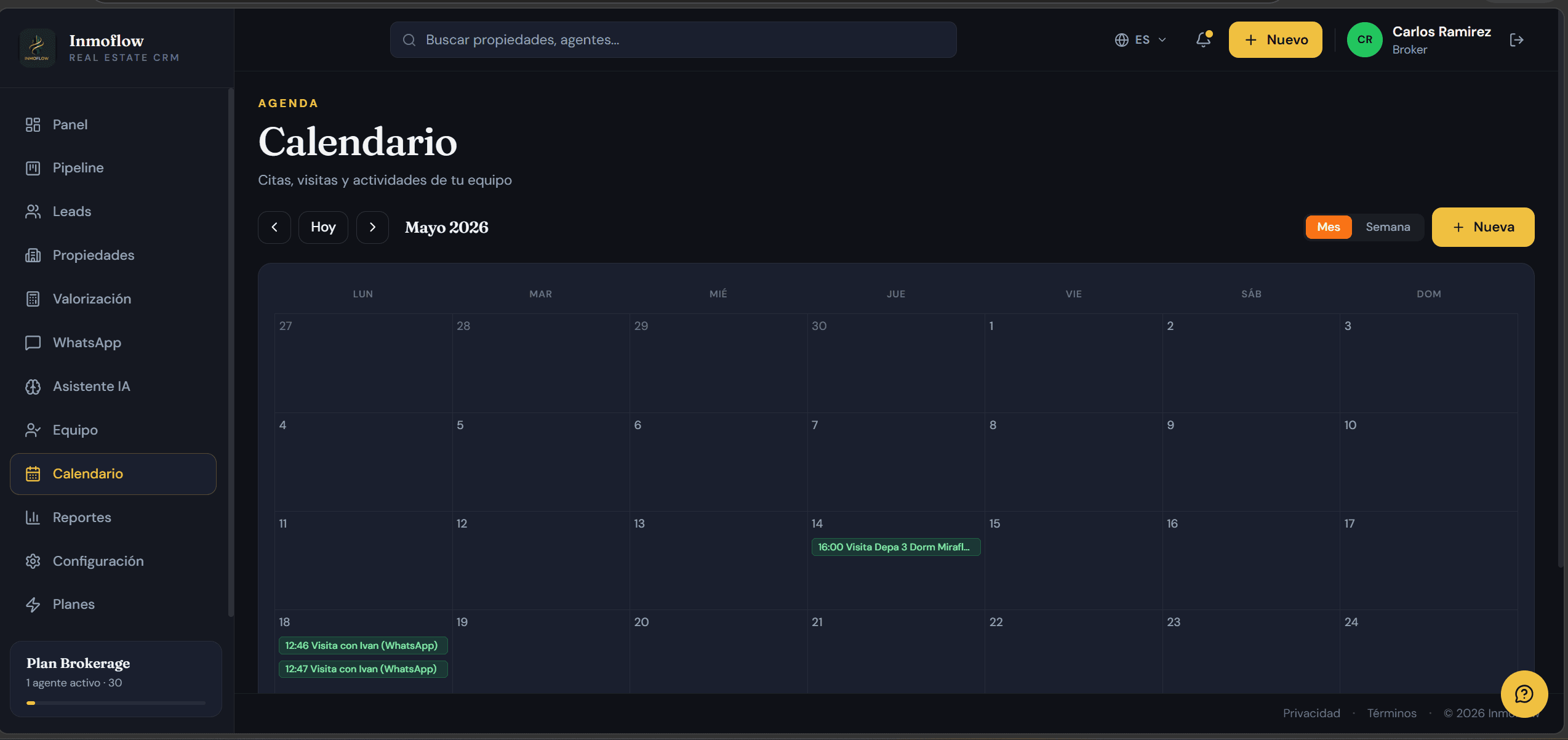Image resolution: width=1568 pixels, height=740 pixels.
Task: Click the Panel dashboard icon
Action: (33, 125)
